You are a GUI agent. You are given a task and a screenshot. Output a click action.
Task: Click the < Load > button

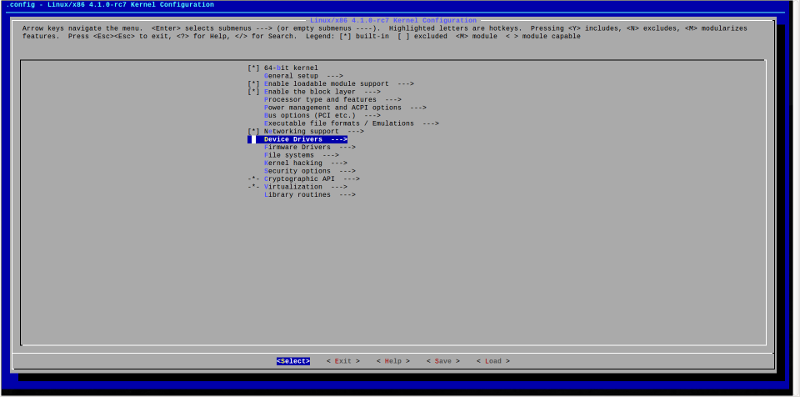(493, 361)
